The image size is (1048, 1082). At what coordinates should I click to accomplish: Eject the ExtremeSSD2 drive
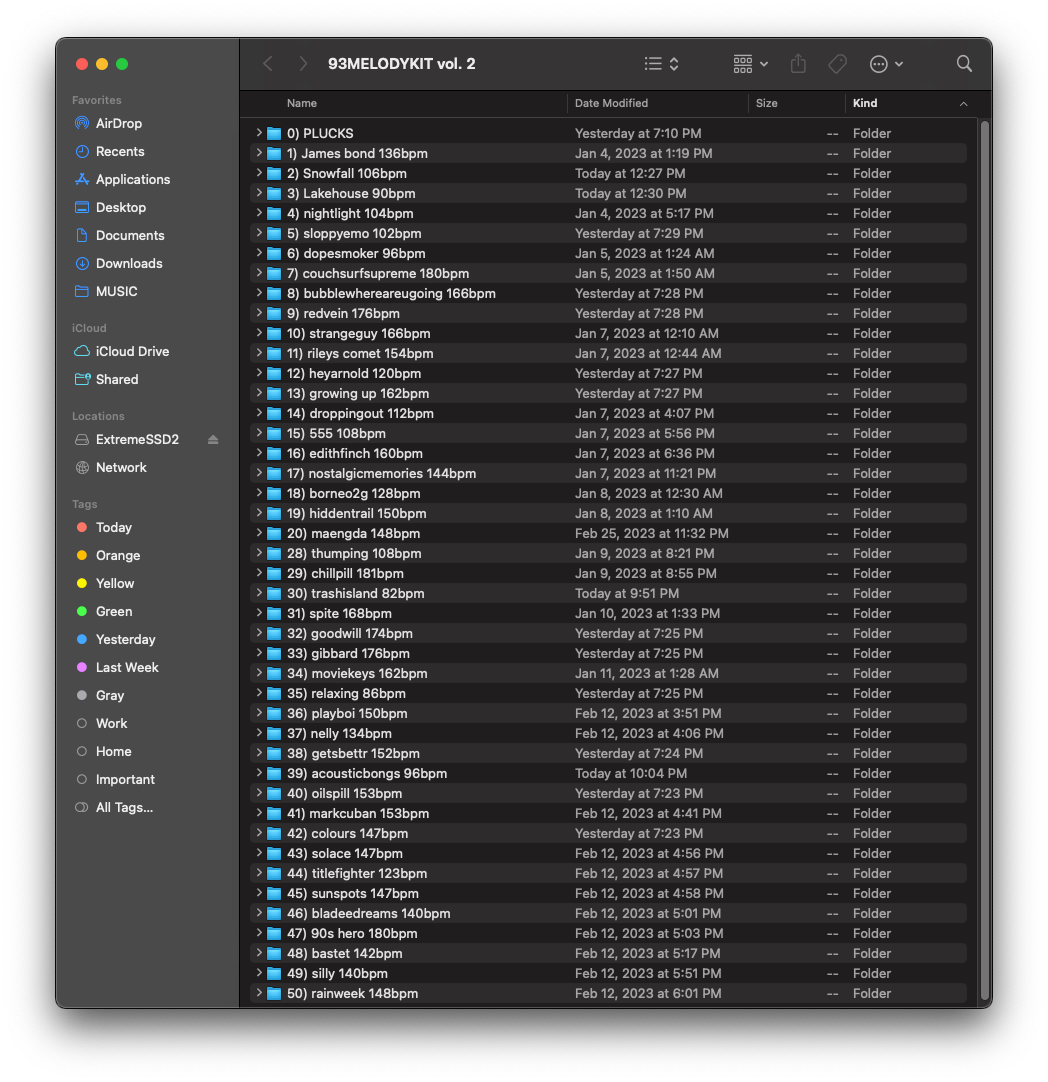pos(212,440)
